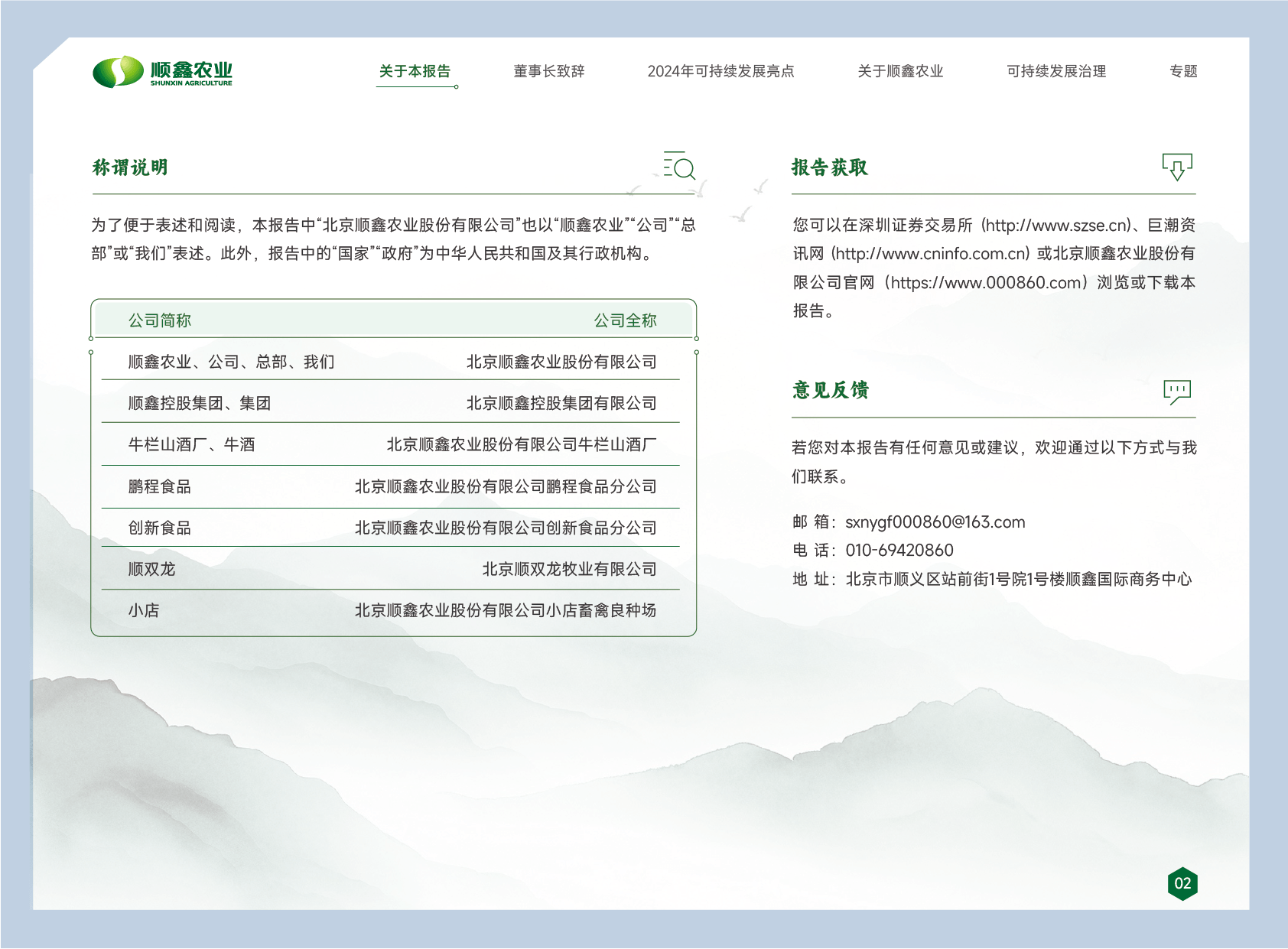Open the https://www.000860.com link
1288x949 pixels.
pyautogui.click(x=986, y=282)
